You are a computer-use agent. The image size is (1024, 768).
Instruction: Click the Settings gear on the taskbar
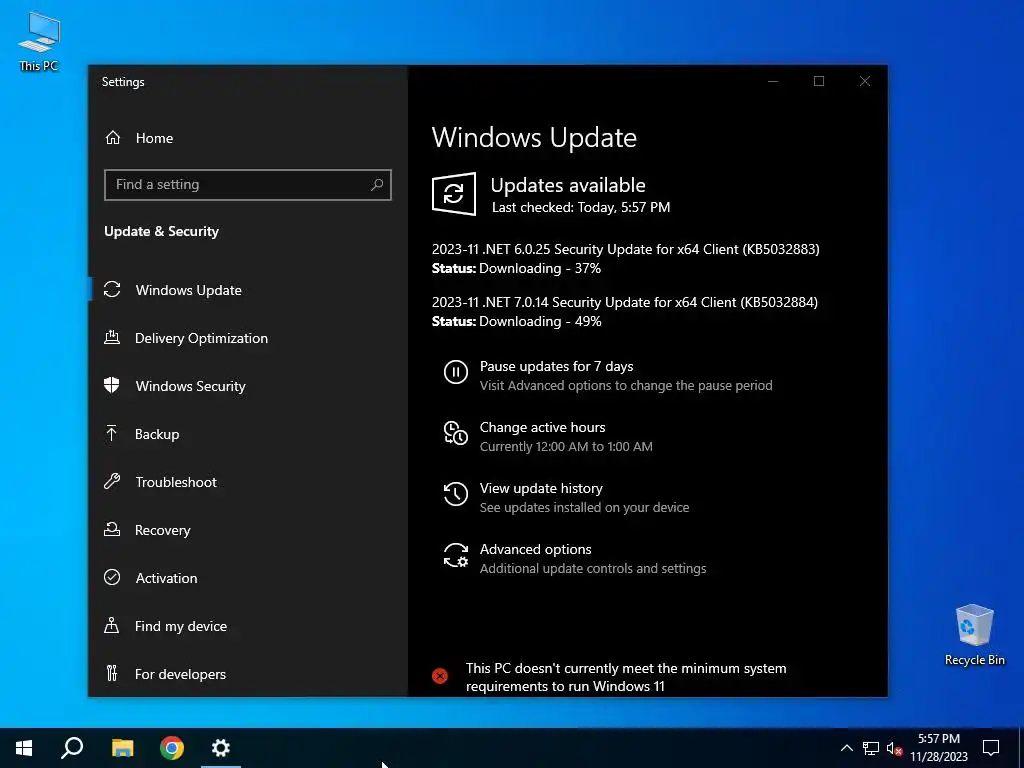pyautogui.click(x=221, y=748)
